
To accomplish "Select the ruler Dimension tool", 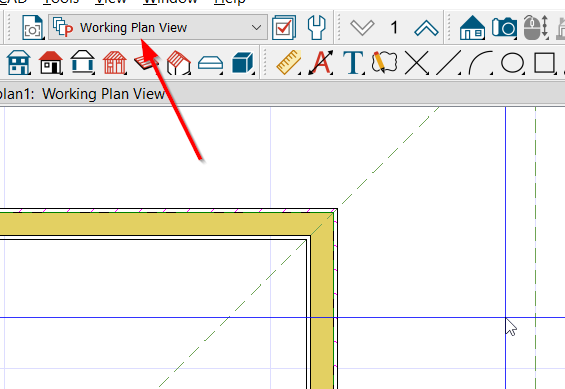I will [289, 63].
